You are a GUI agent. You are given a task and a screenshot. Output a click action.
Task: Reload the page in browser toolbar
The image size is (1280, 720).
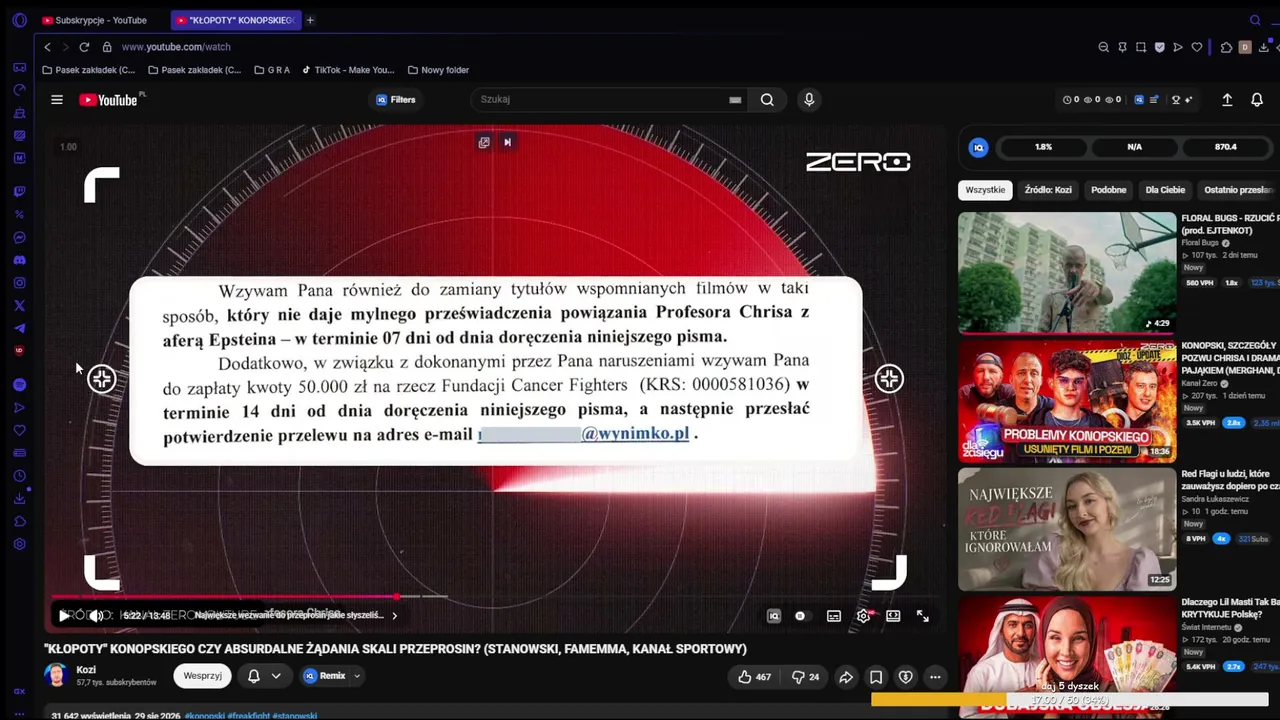tap(84, 47)
